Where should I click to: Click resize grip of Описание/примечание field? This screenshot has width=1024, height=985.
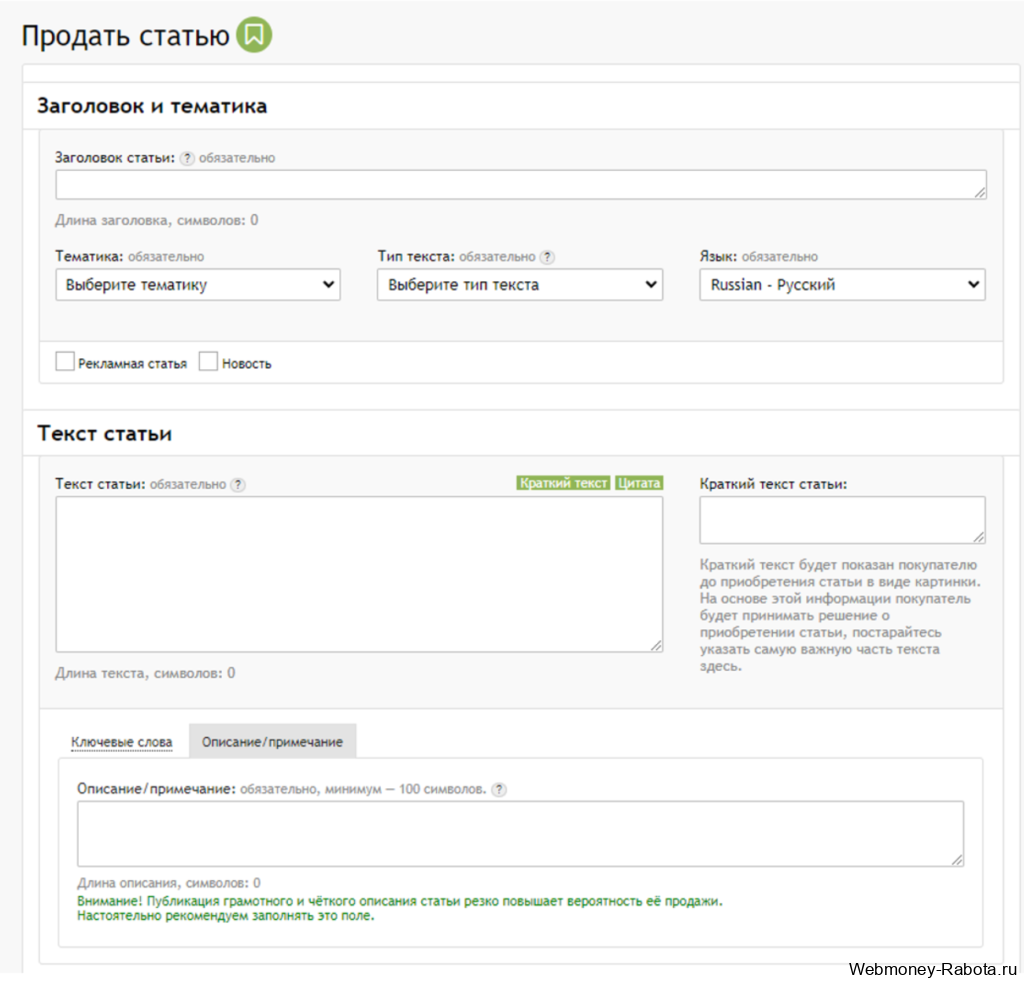(957, 860)
